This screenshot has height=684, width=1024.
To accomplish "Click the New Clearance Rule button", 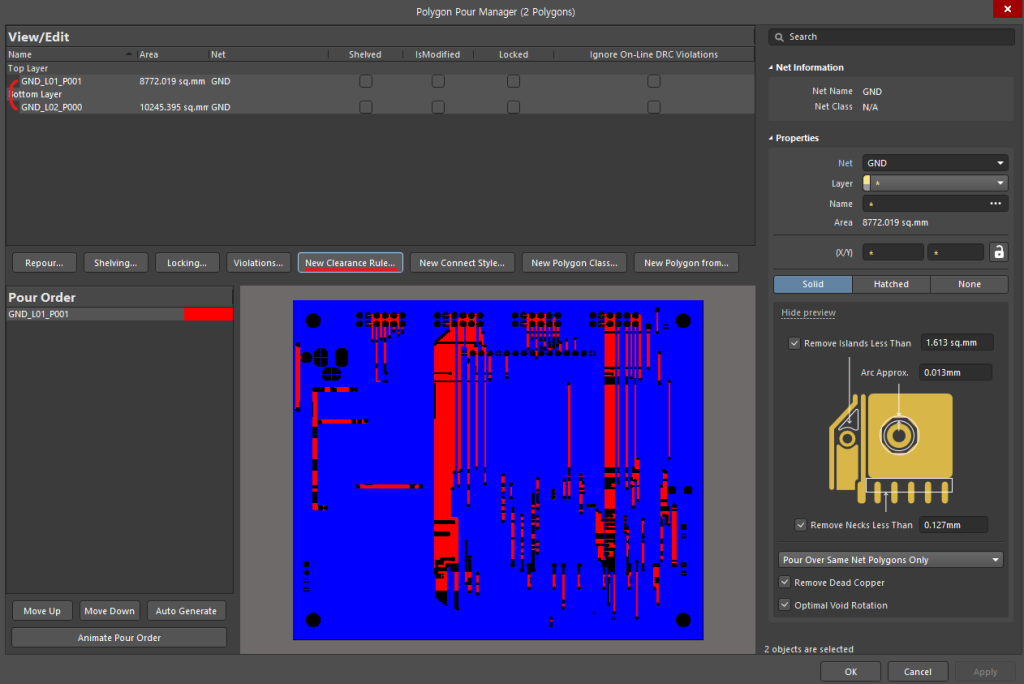I will [x=350, y=263].
